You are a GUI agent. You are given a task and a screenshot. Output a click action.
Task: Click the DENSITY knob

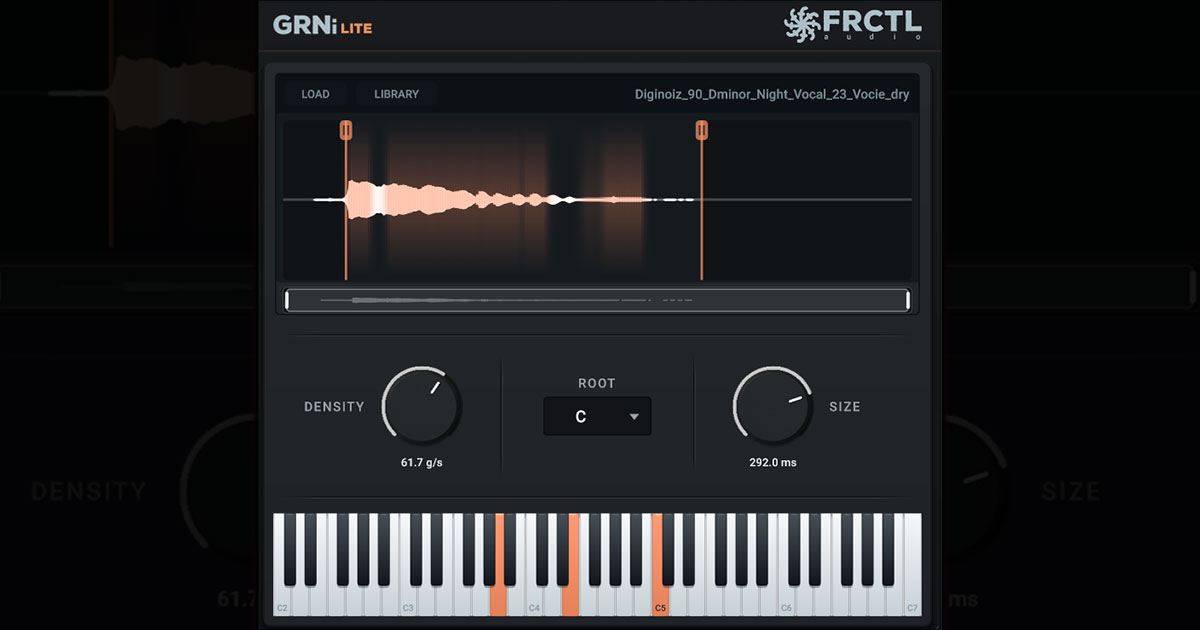422,406
